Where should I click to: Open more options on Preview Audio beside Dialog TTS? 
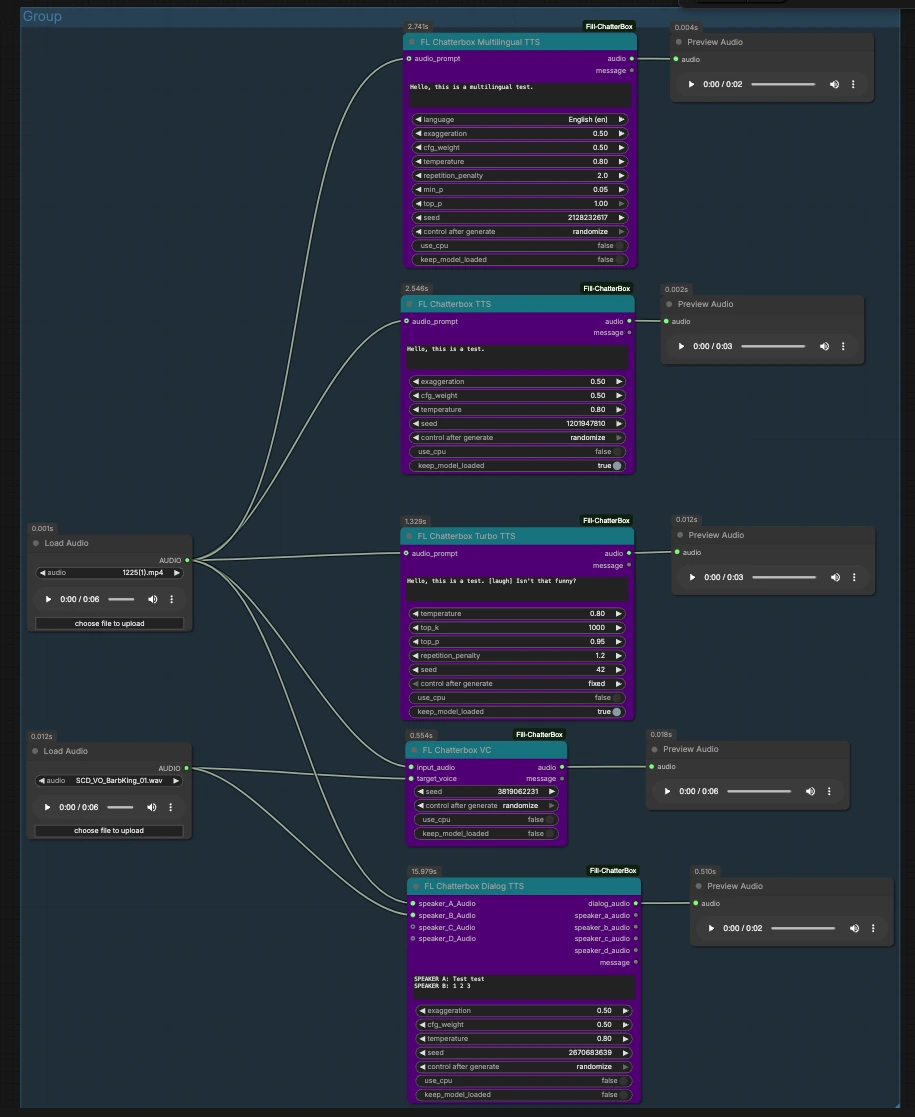tap(873, 928)
